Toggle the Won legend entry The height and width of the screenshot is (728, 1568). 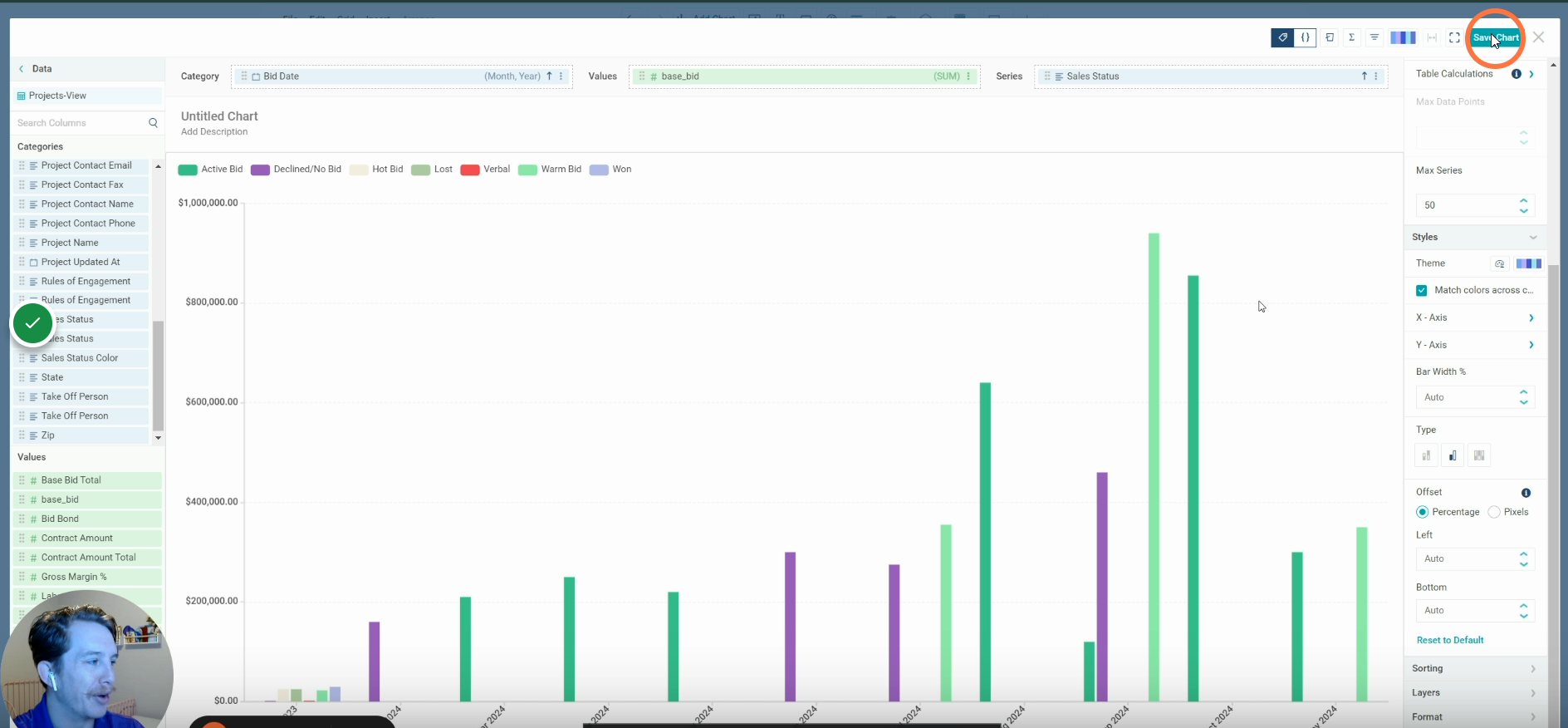(x=610, y=170)
